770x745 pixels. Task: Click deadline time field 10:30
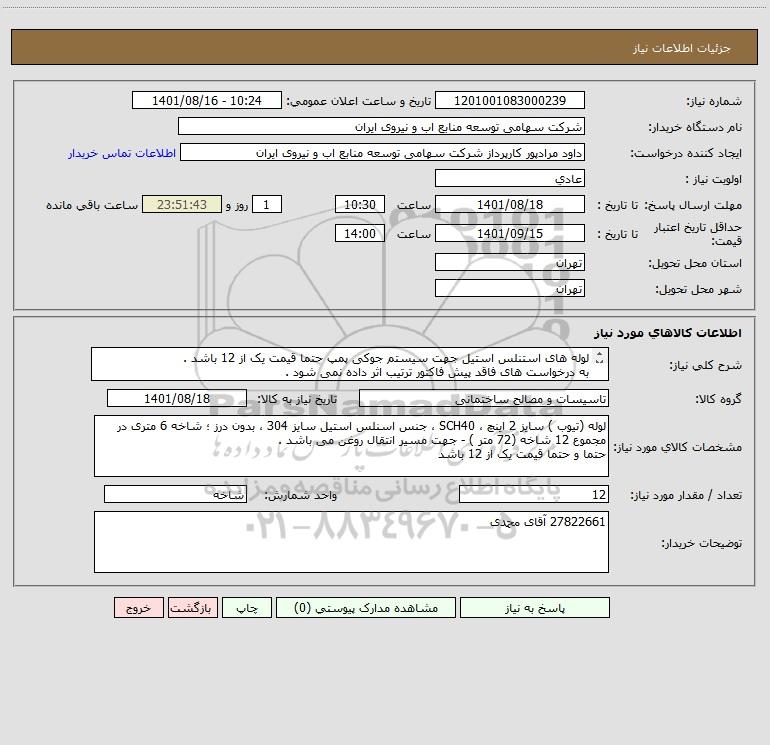pyautogui.click(x=359, y=204)
